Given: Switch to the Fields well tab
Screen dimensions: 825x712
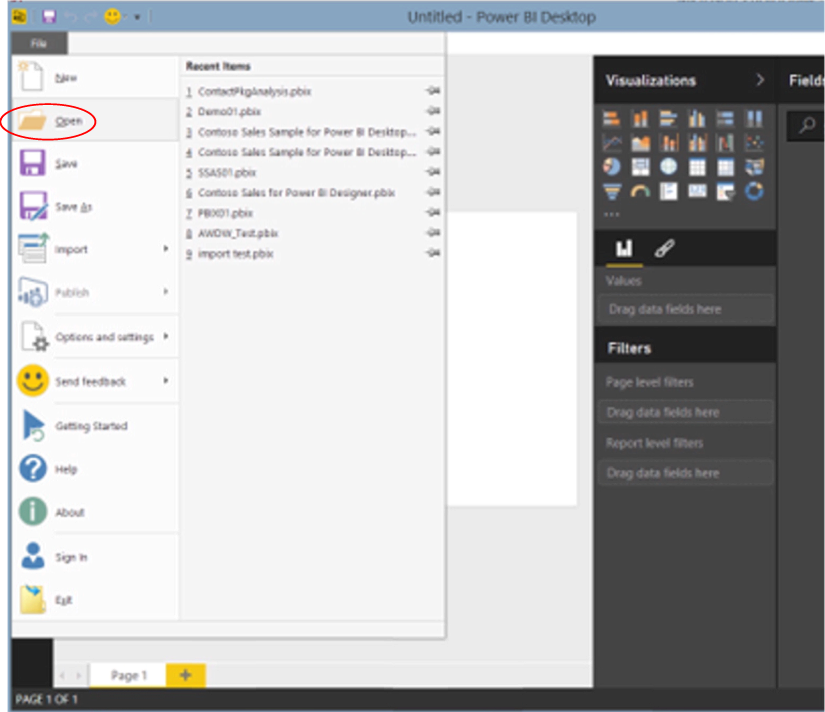Looking at the screenshot, I should click(x=624, y=248).
